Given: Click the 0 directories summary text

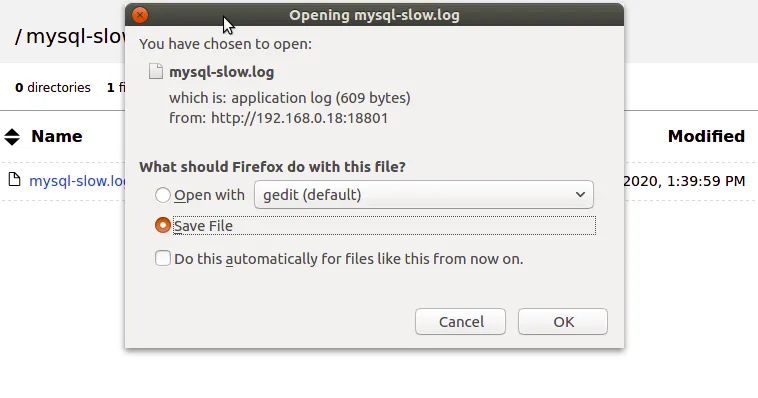Looking at the screenshot, I should pyautogui.click(x=53, y=88).
